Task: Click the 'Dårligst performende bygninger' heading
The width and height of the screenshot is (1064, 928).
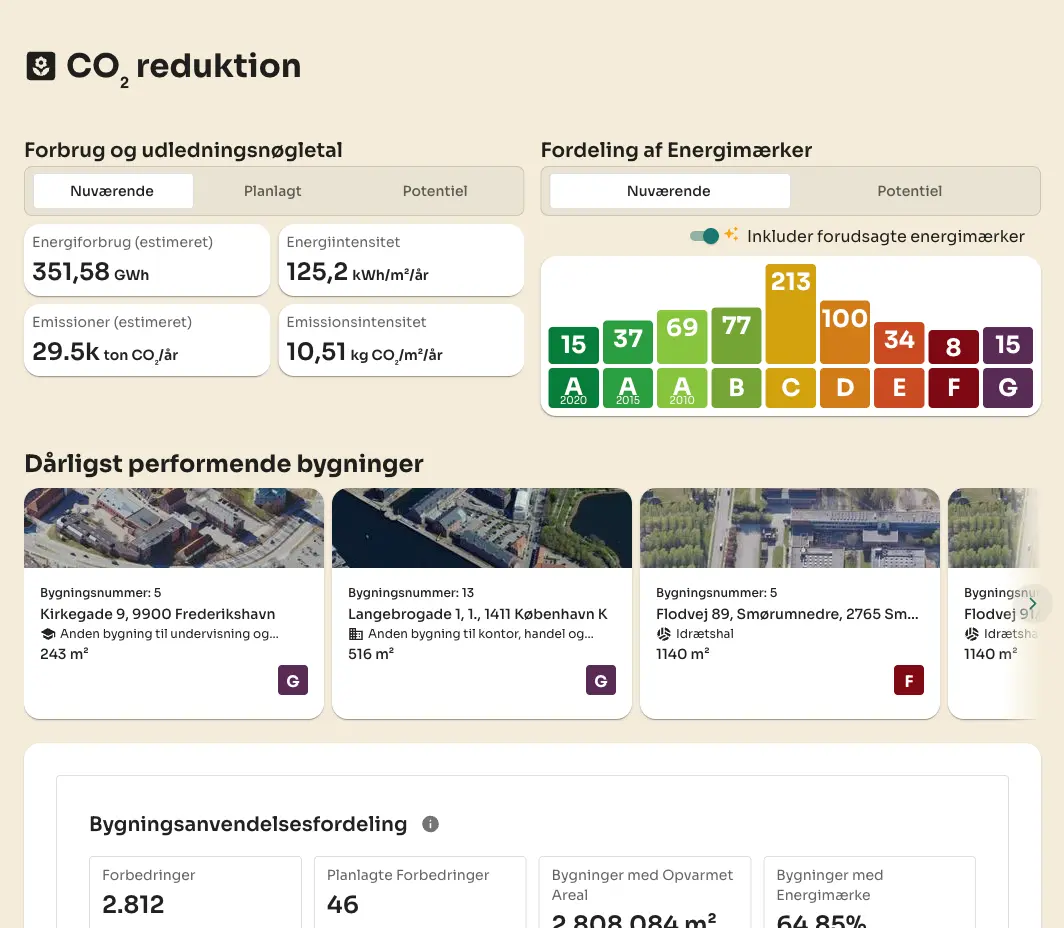Action: point(224,464)
